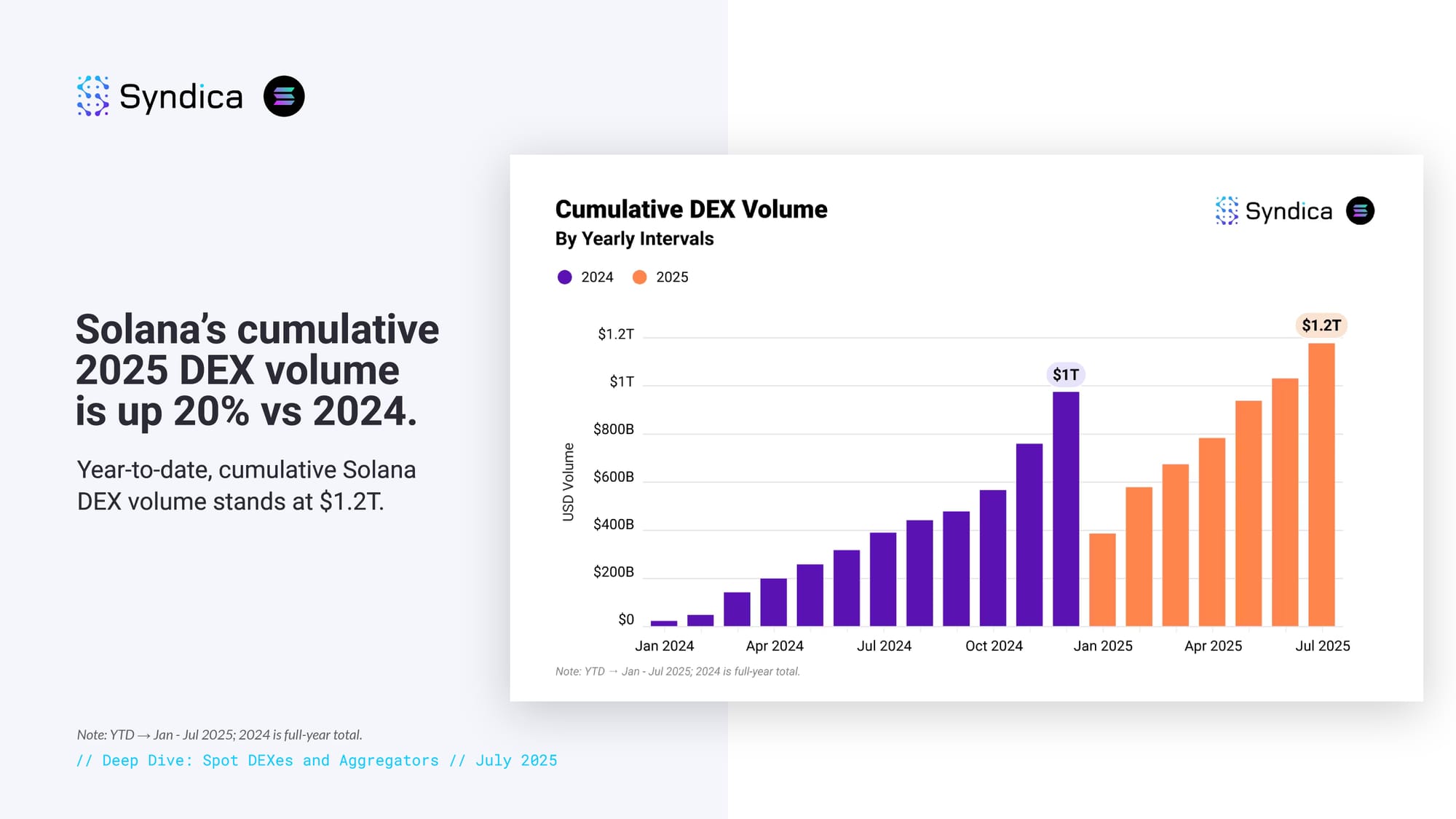The image size is (1456, 819).
Task: Click the $1T value label bubble
Action: 1066,375
